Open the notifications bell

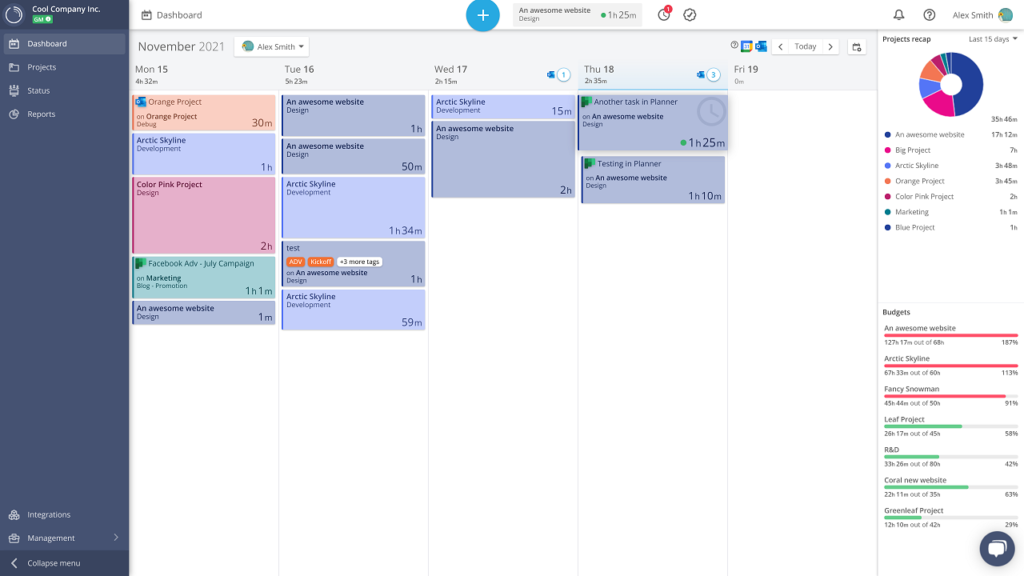(901, 14)
